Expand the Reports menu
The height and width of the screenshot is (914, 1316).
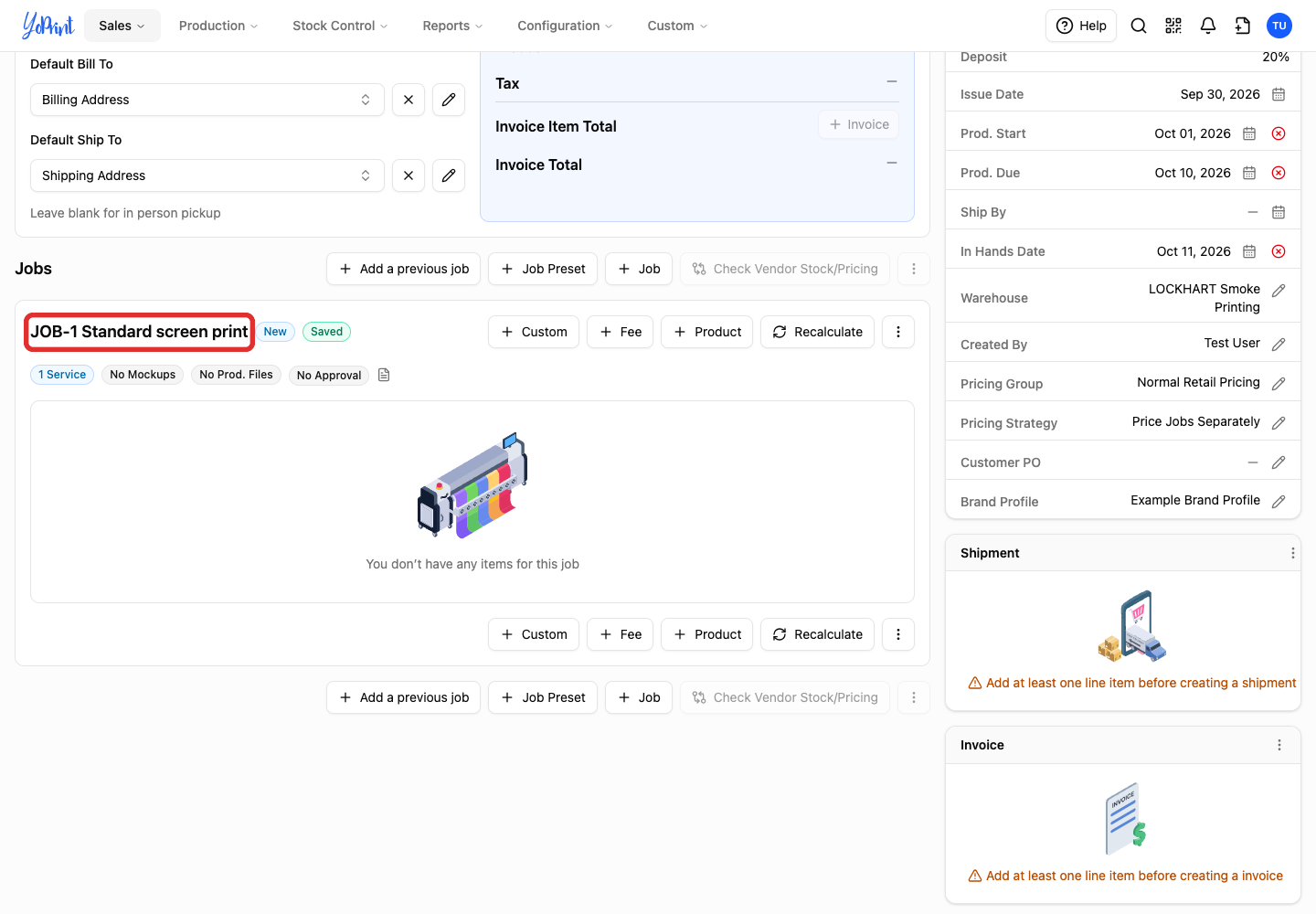[x=452, y=26]
